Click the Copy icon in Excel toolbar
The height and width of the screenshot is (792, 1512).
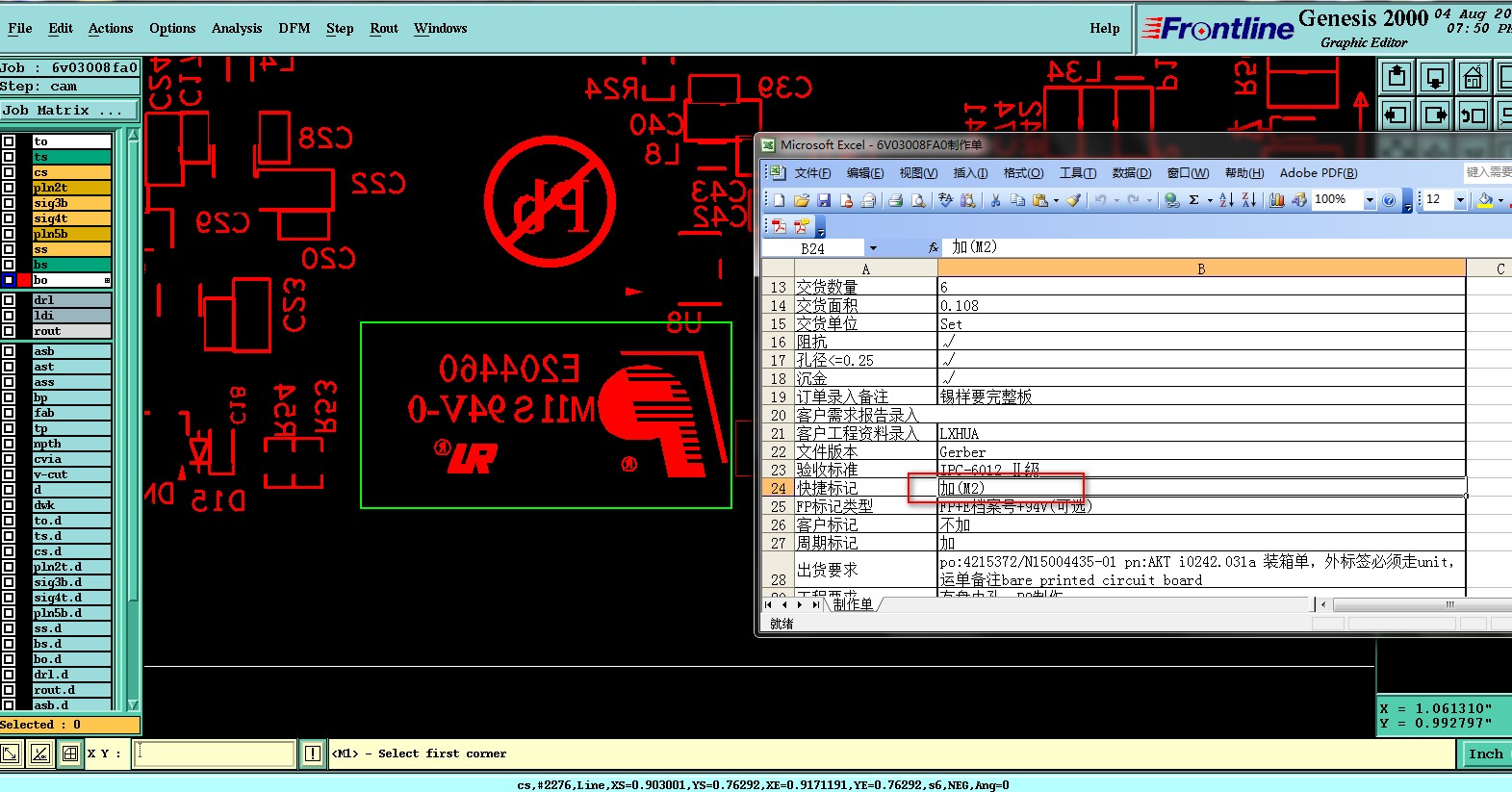1017,200
